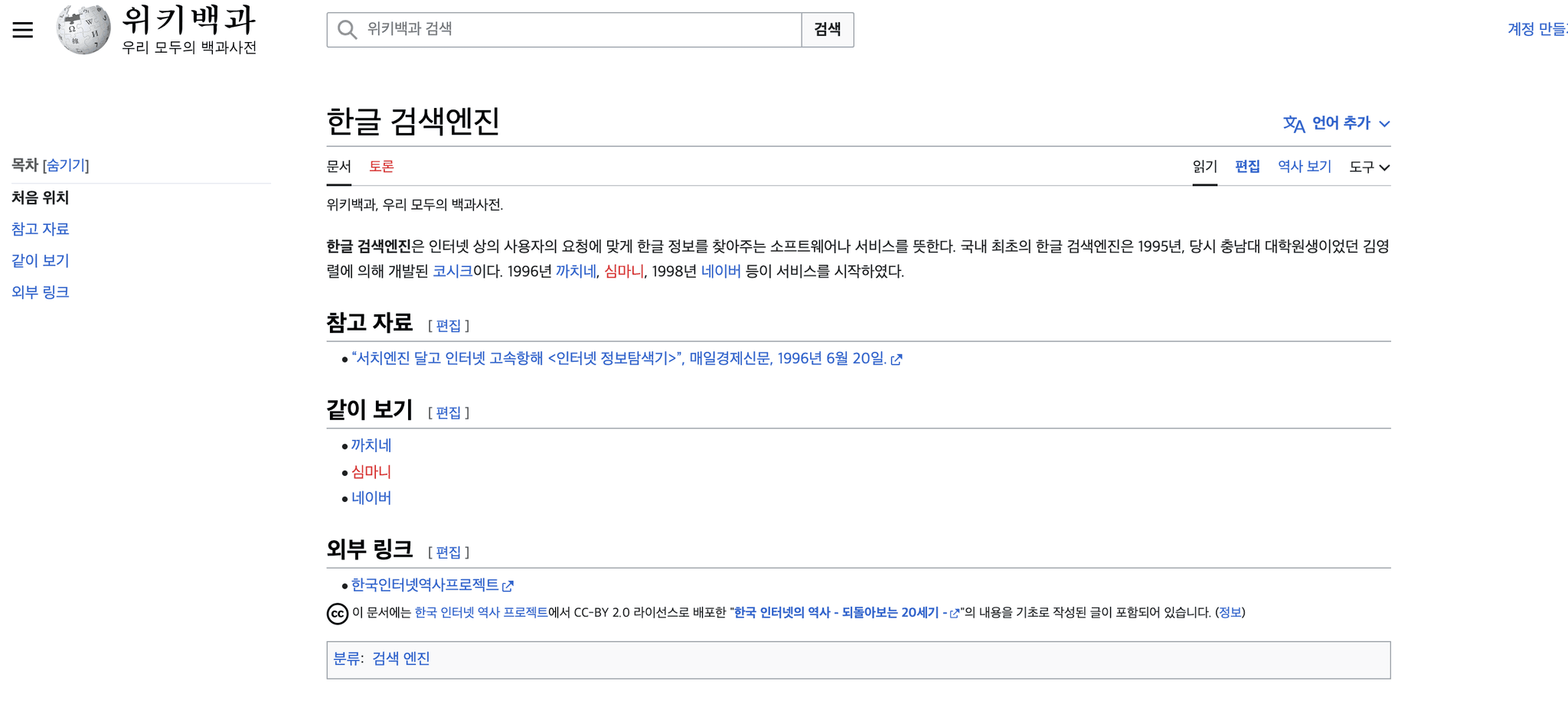Open the 네이버 article link
The height and width of the screenshot is (707, 1568).
tap(372, 498)
